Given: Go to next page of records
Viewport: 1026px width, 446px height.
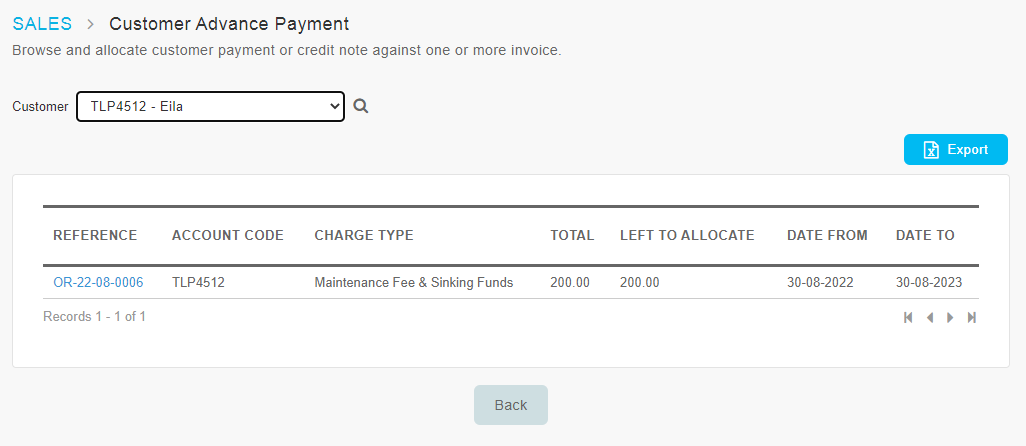Looking at the screenshot, I should point(950,317).
